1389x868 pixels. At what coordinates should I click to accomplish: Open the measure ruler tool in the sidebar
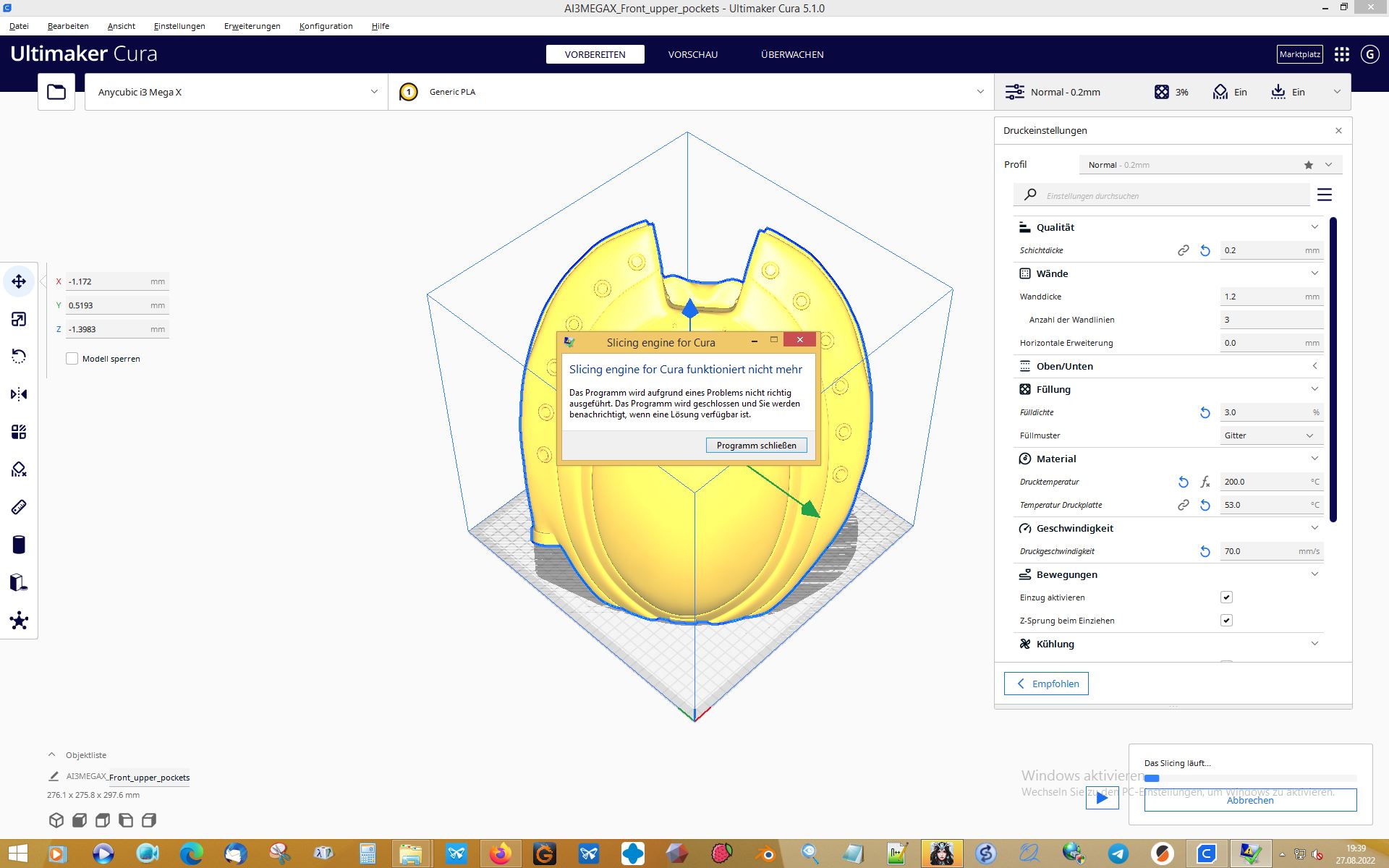pyautogui.click(x=20, y=507)
